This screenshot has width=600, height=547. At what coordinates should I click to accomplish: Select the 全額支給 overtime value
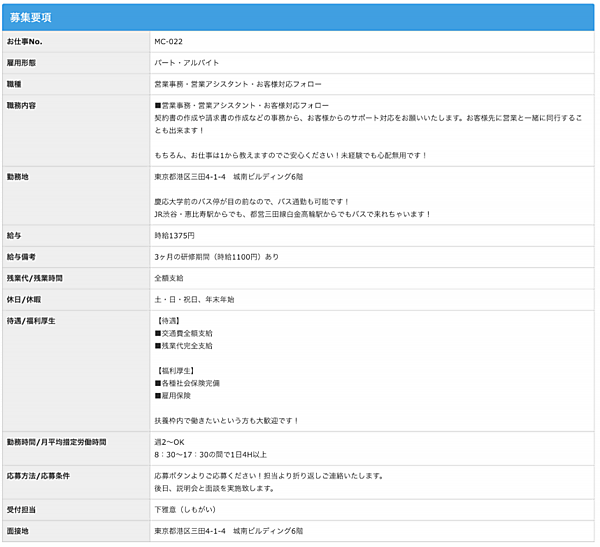point(169,278)
